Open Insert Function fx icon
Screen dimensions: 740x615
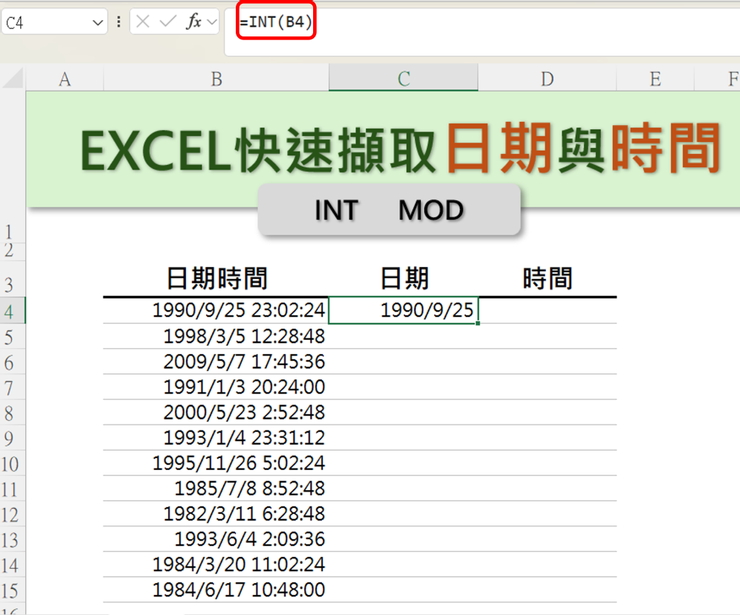pyautogui.click(x=193, y=21)
